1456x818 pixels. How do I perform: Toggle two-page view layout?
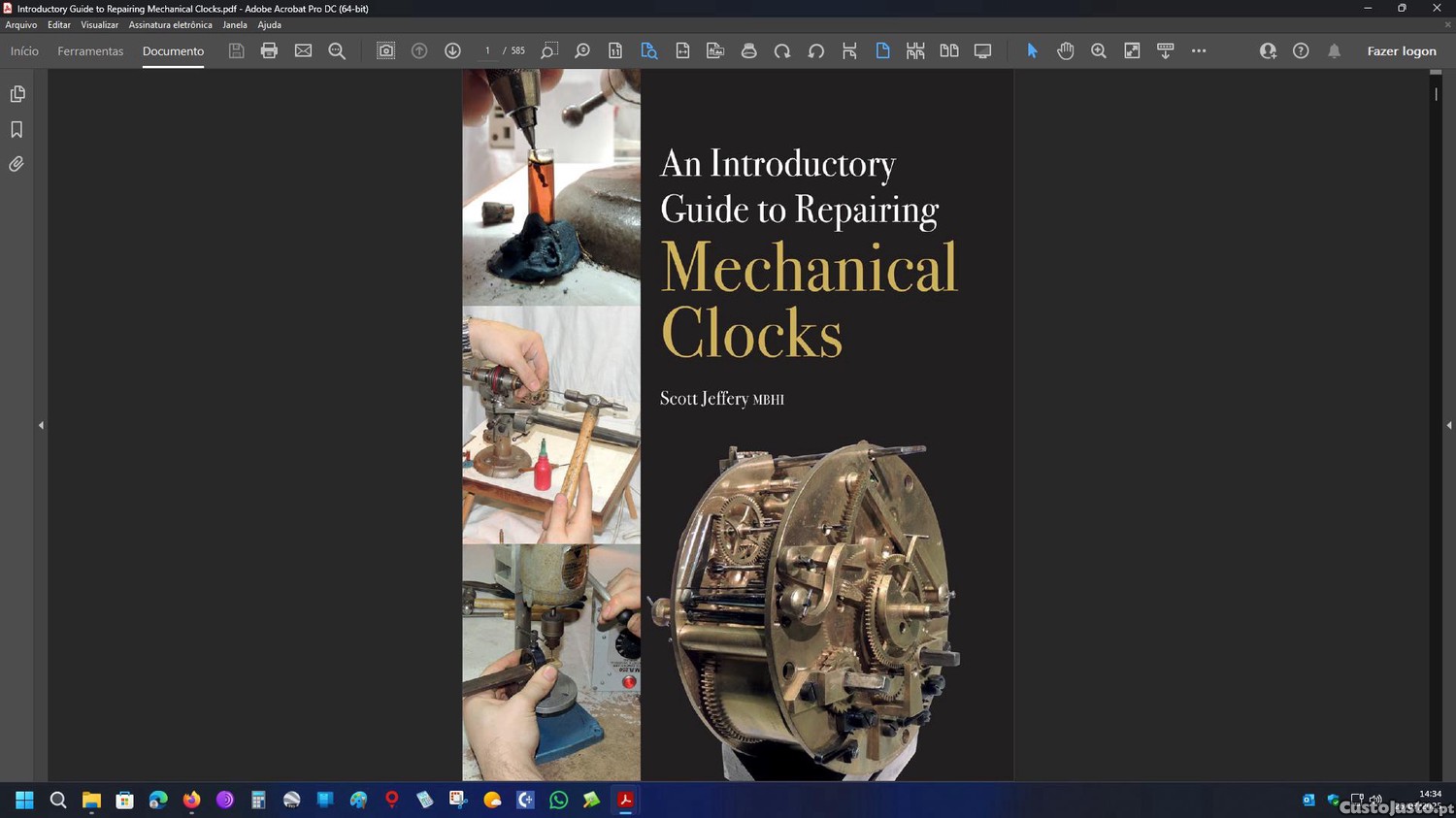click(948, 50)
